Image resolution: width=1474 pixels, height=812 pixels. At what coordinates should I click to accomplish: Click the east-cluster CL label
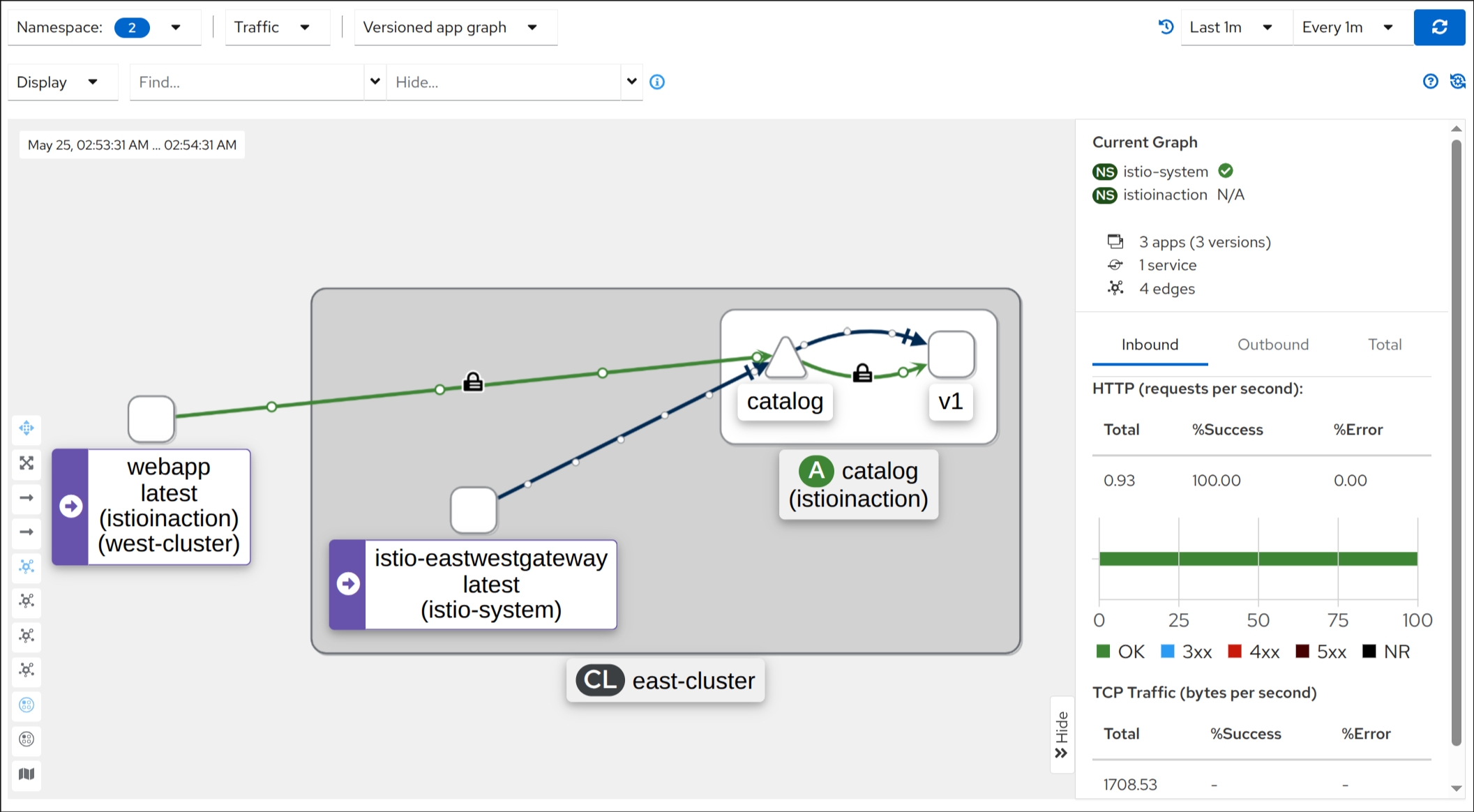click(665, 680)
